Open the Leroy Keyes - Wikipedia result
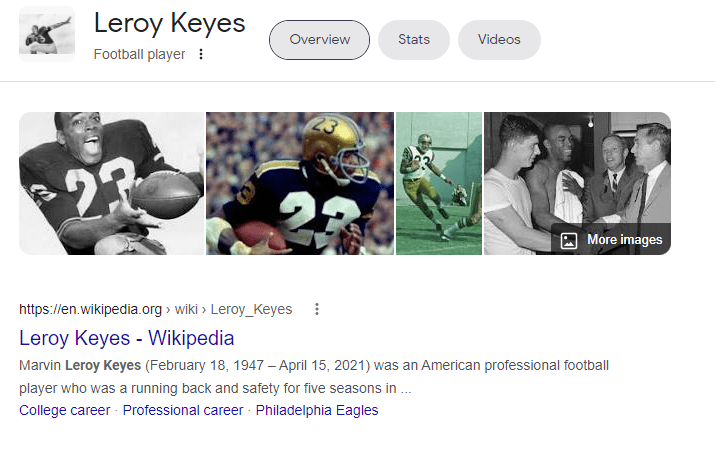The image size is (715, 449). 126,338
